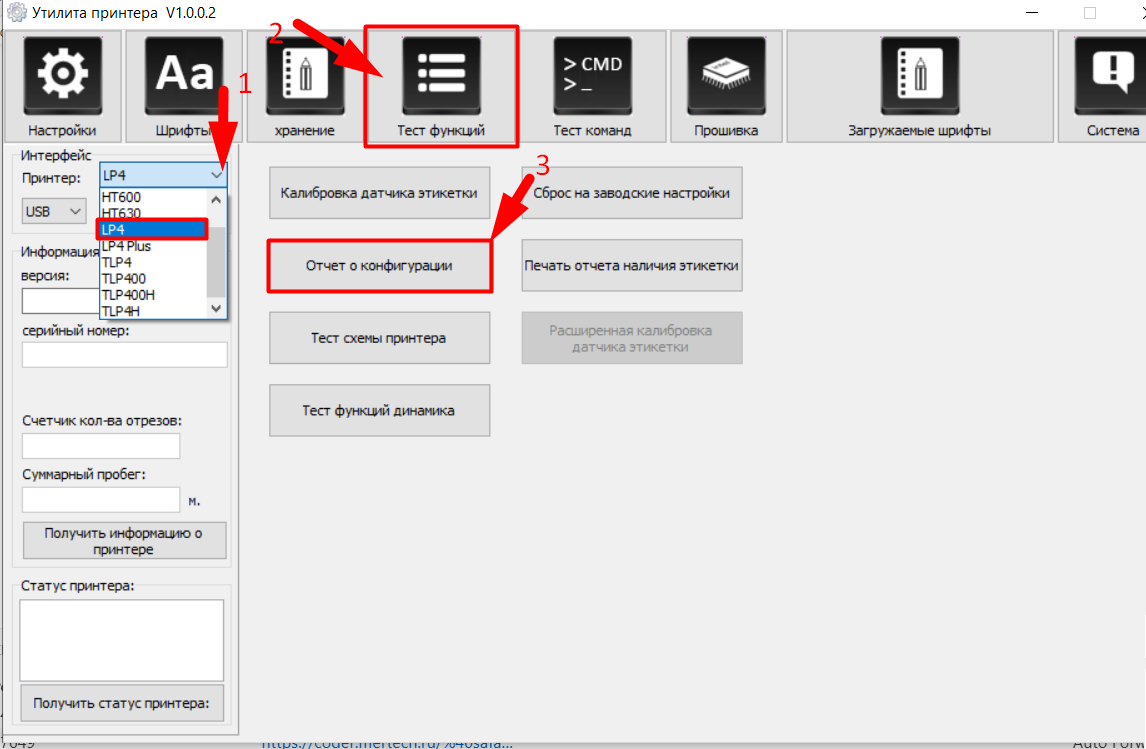Click Калибровка датчика этикетки button

(x=379, y=193)
